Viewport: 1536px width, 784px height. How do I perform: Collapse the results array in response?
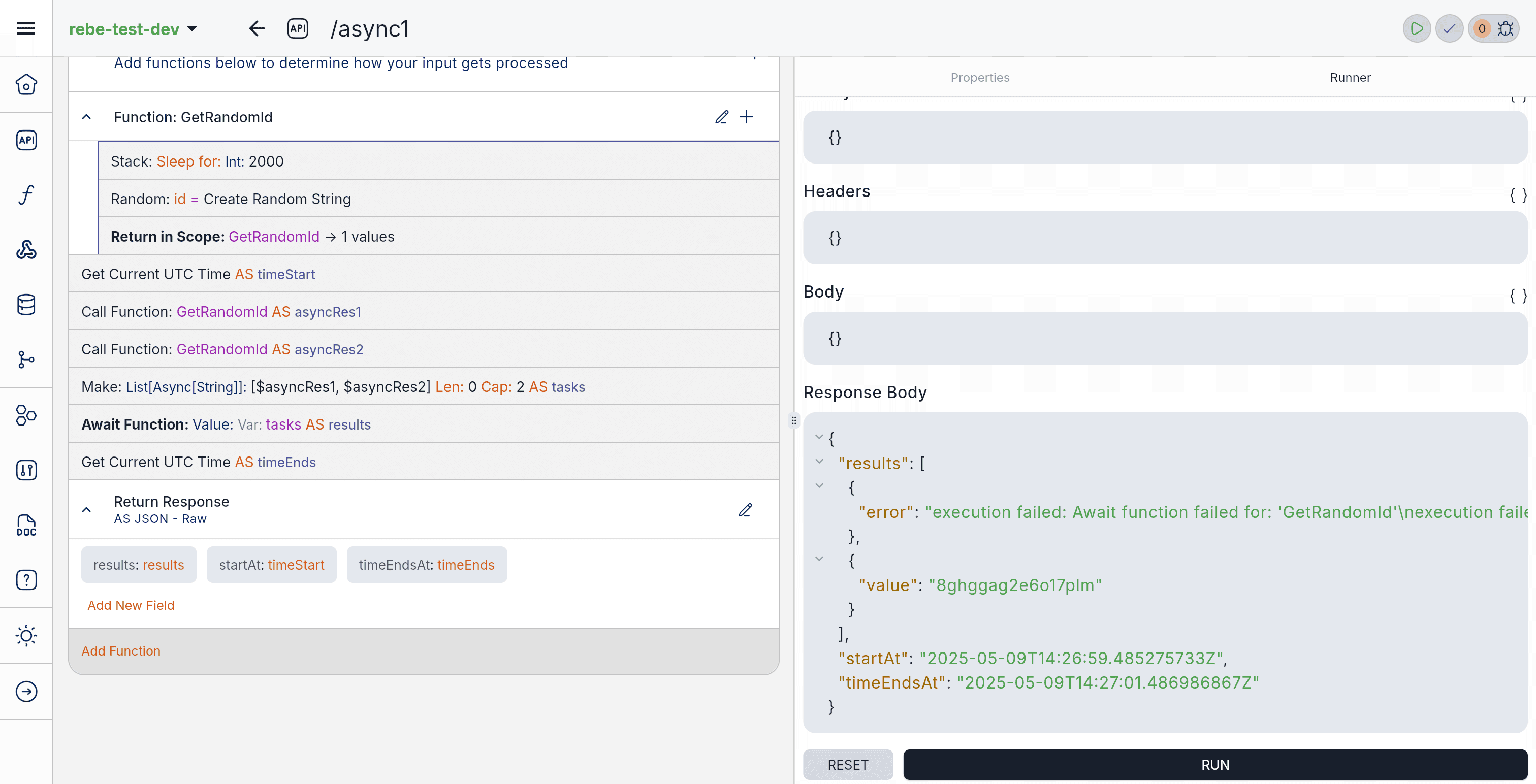tap(819, 462)
